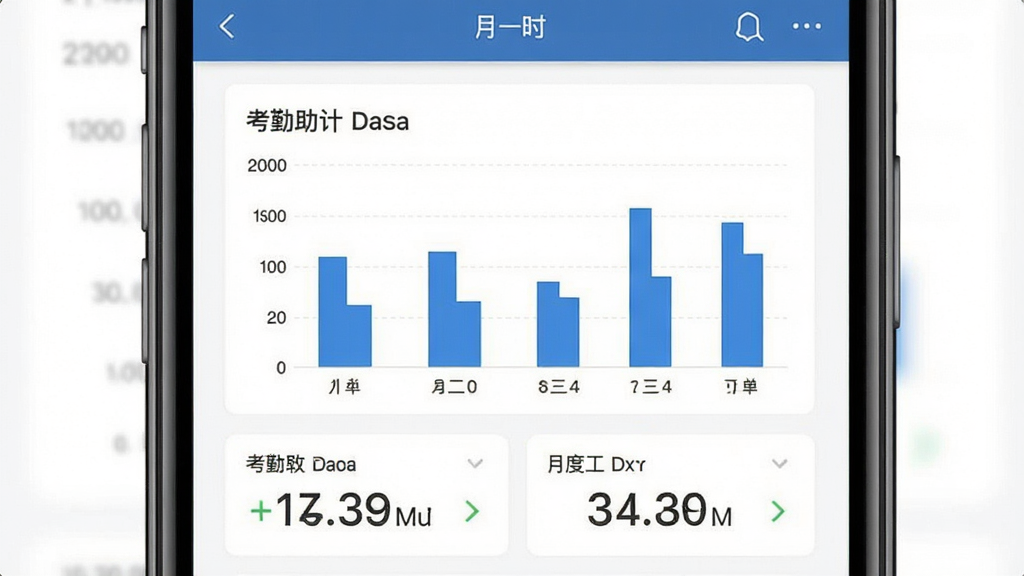Select the chart title 考勤助计 Dasa
The image size is (1024, 576).
(327, 121)
